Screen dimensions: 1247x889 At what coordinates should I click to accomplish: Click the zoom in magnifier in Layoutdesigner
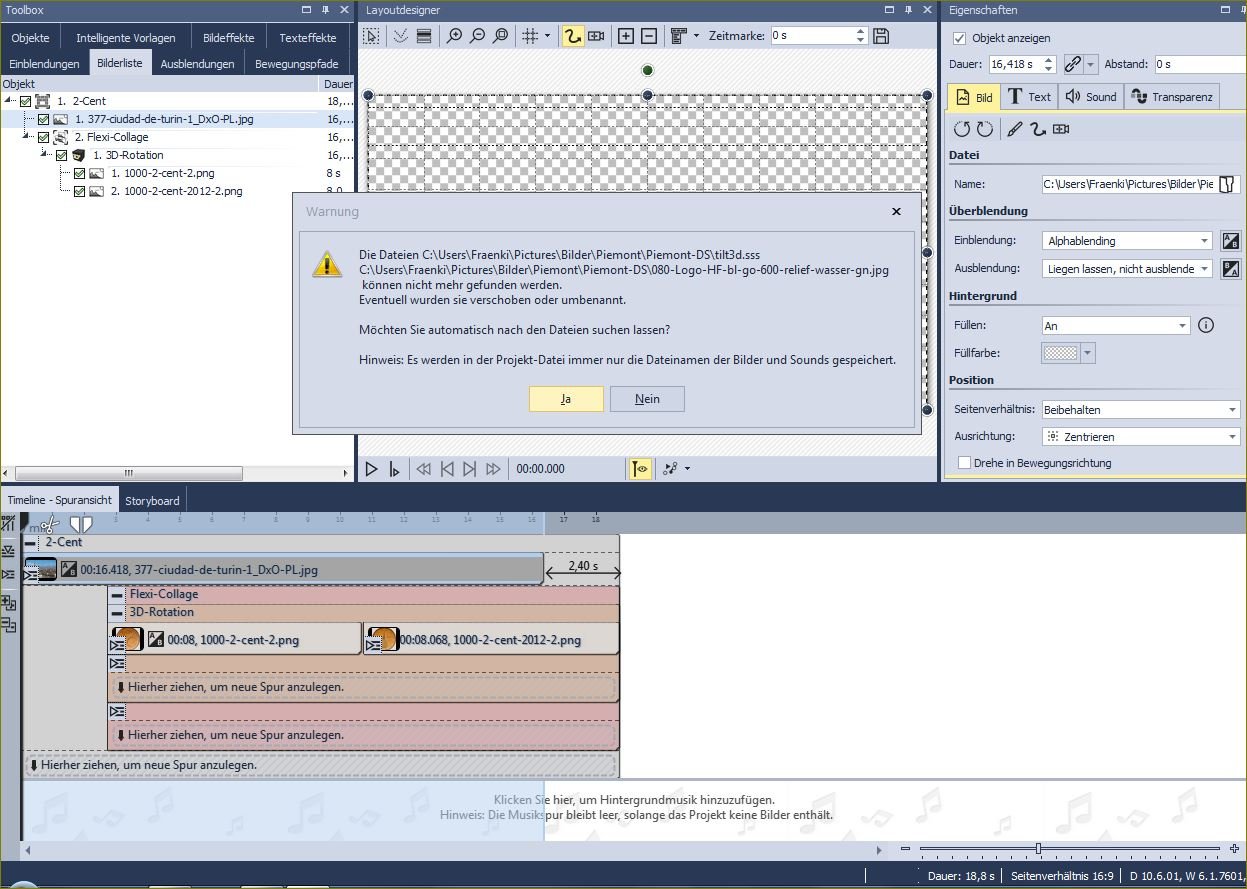(454, 36)
